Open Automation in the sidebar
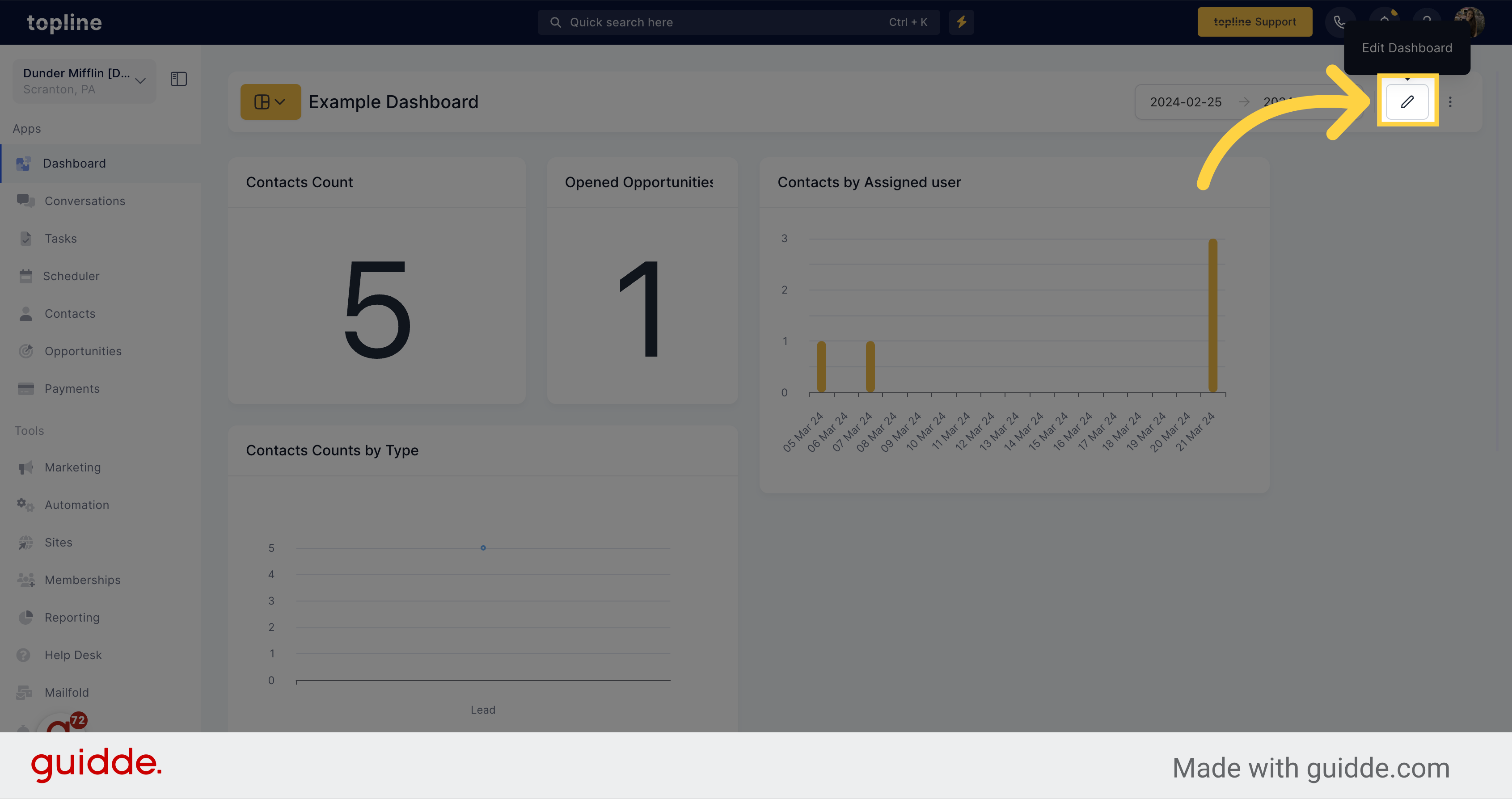The image size is (1512, 799). [101, 505]
